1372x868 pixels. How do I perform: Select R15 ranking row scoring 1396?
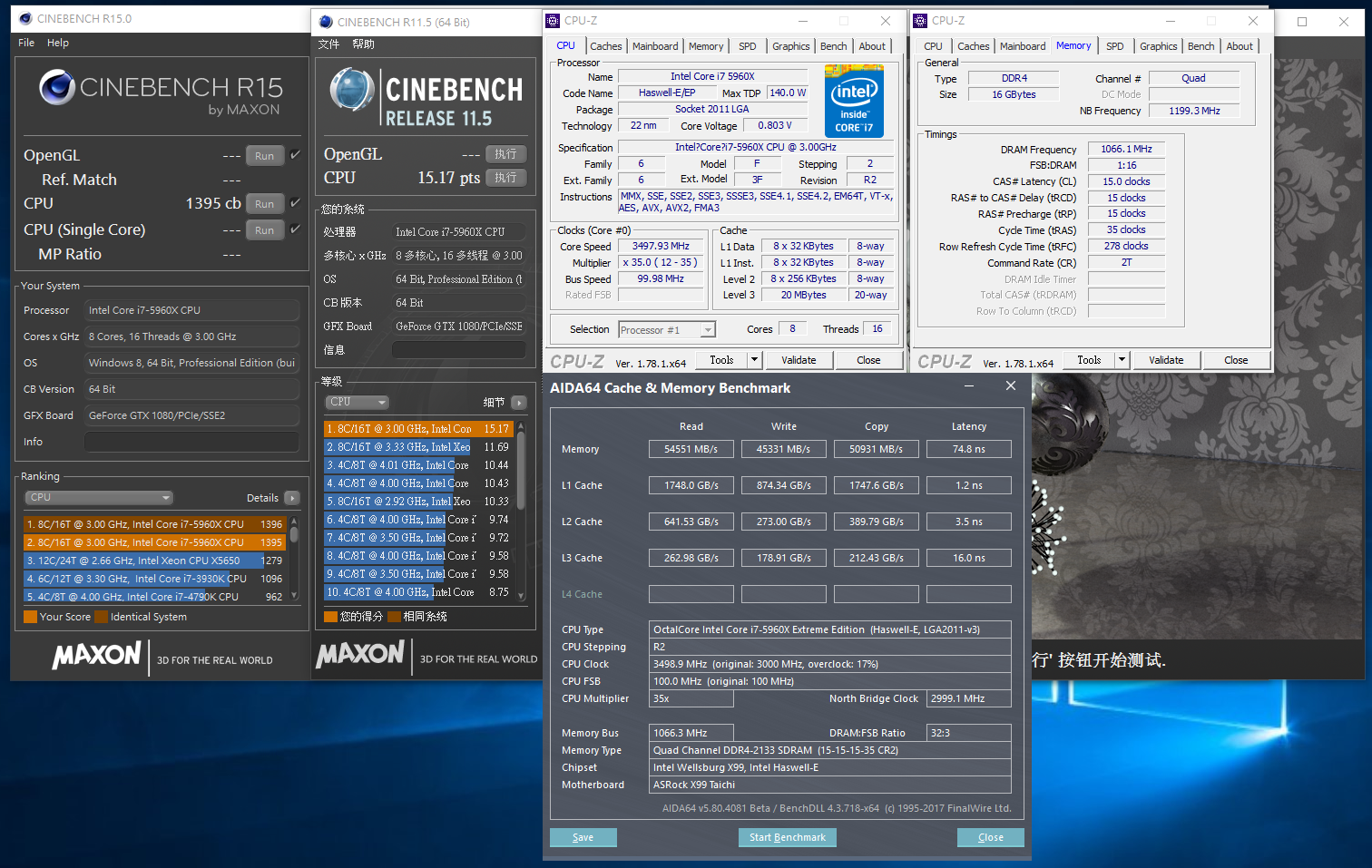pos(154,524)
